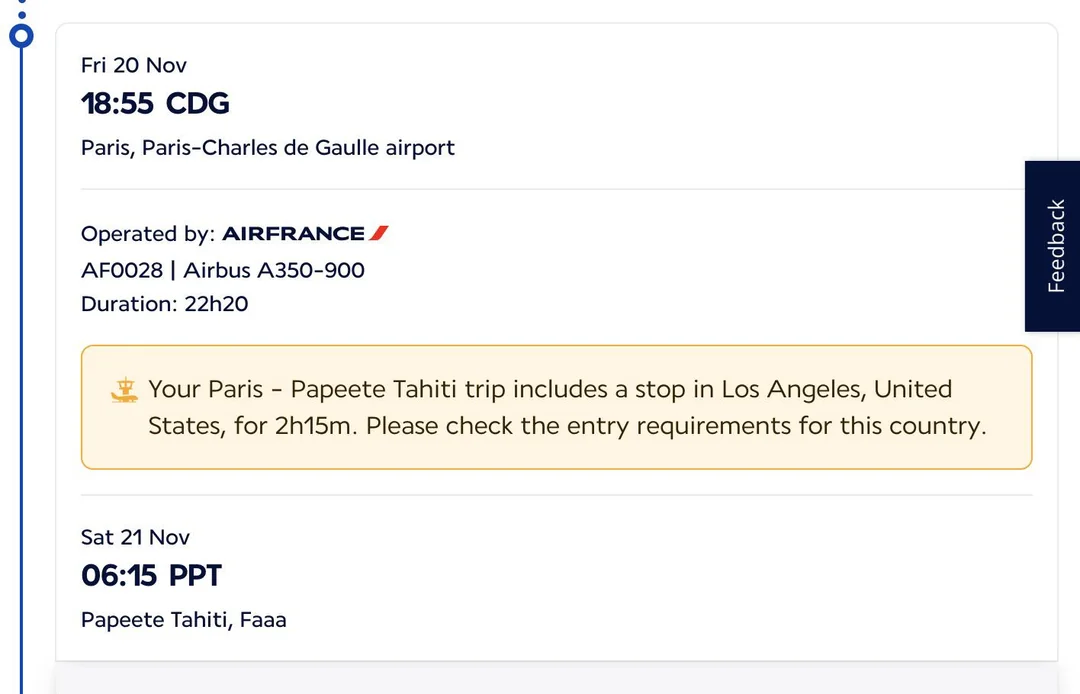
Task: Click the vertical blue timeline line
Action: click(21, 350)
